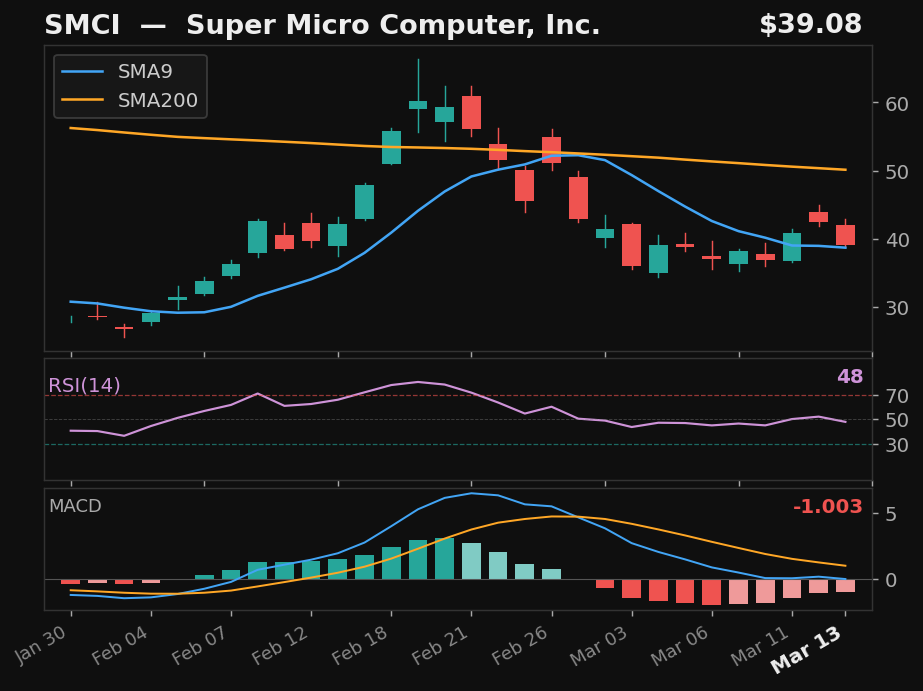Click the MACD value -1.003 readout

click(828, 506)
